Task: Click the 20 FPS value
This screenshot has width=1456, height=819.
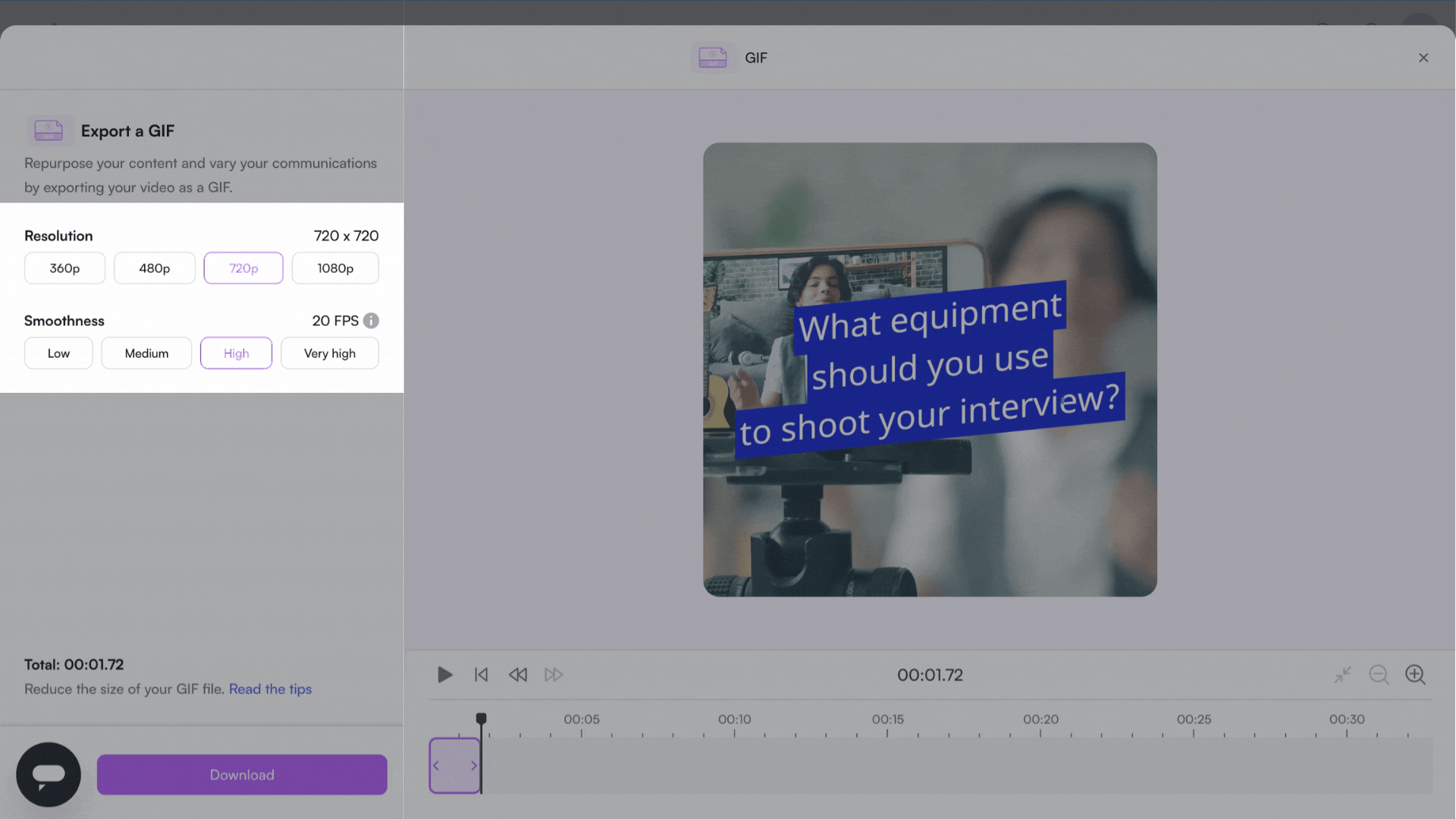Action: click(x=335, y=321)
